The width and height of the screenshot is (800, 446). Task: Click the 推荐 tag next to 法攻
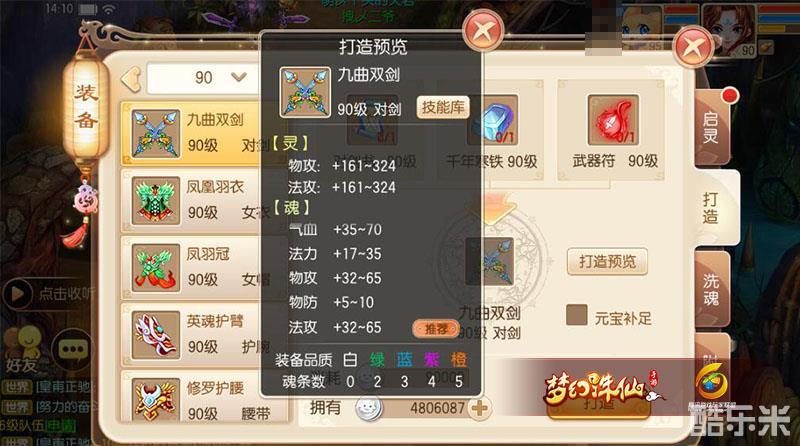tap(435, 329)
